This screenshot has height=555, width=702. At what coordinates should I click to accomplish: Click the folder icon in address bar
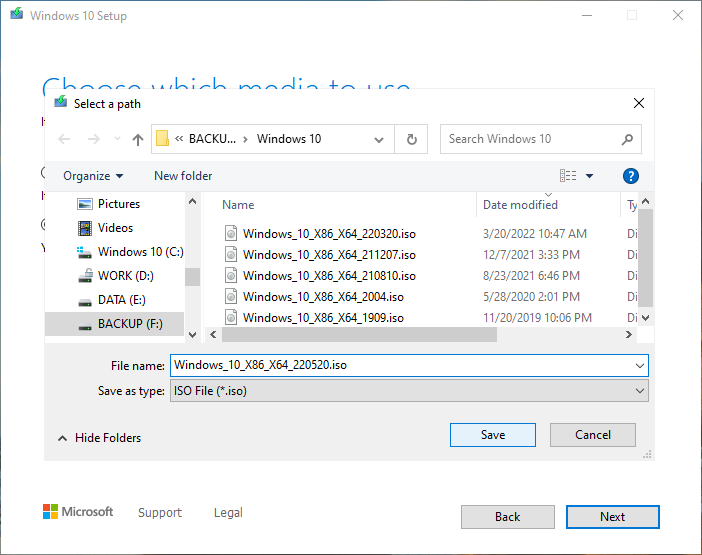[162, 139]
